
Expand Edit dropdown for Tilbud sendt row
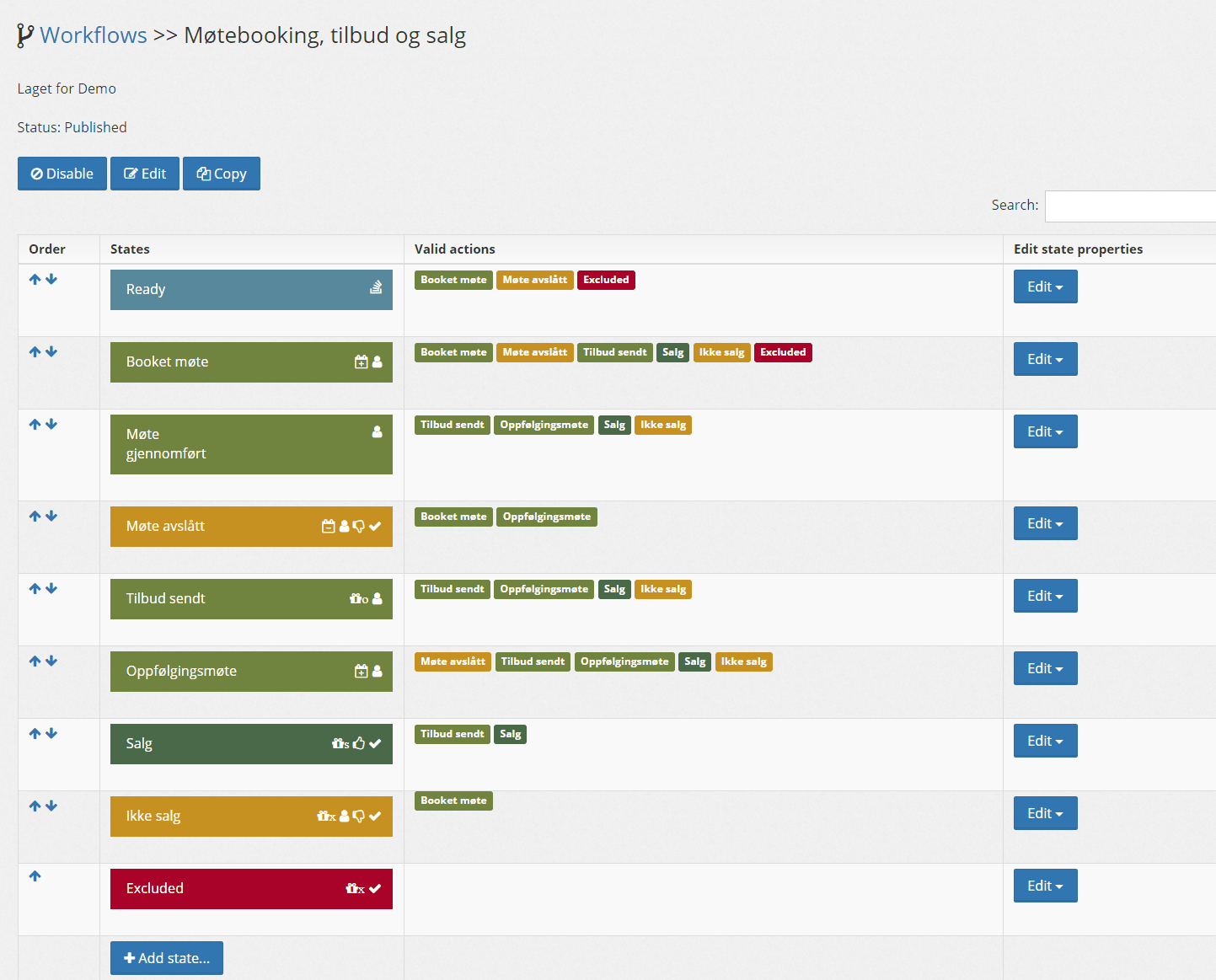click(x=1045, y=596)
